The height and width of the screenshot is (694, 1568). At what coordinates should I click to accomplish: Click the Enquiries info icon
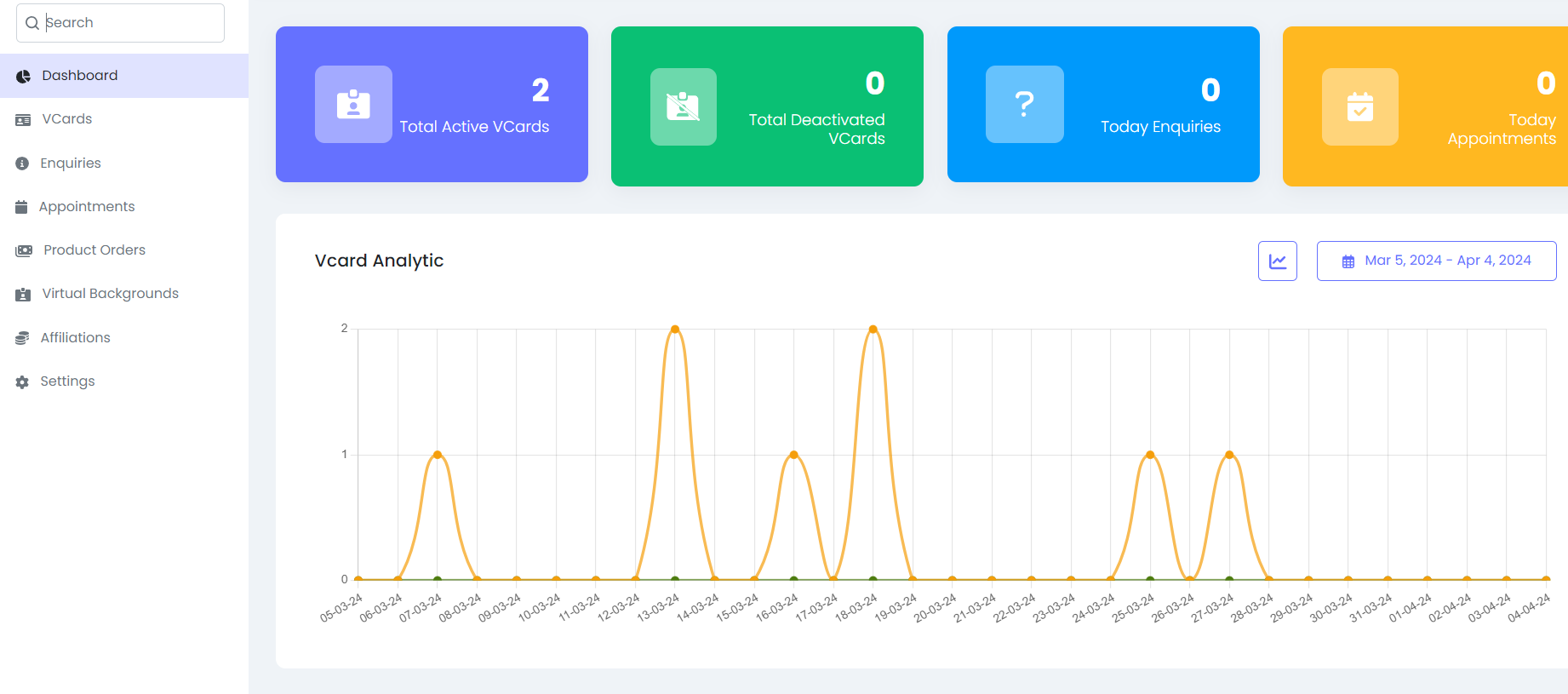click(x=22, y=163)
